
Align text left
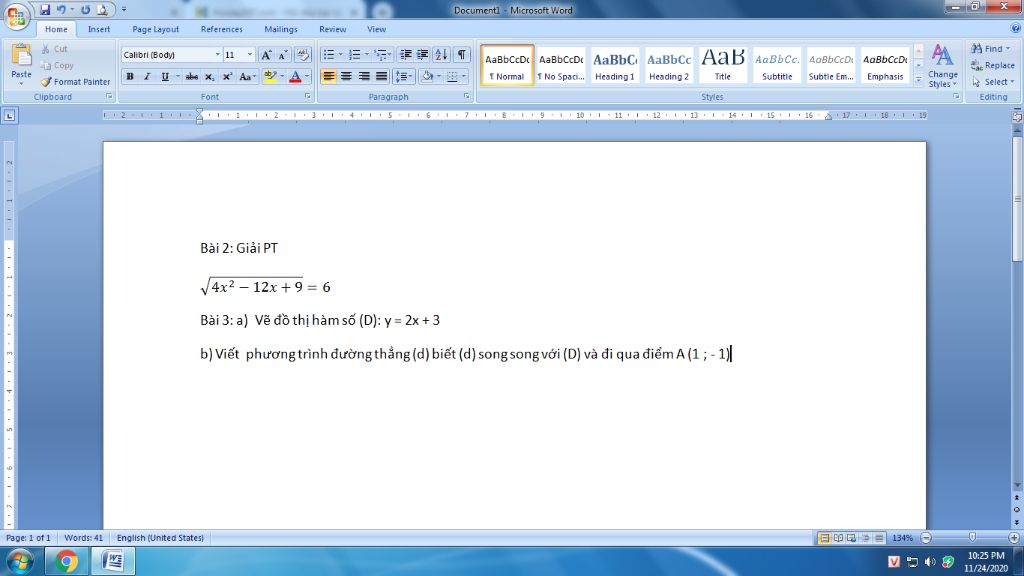click(x=328, y=76)
